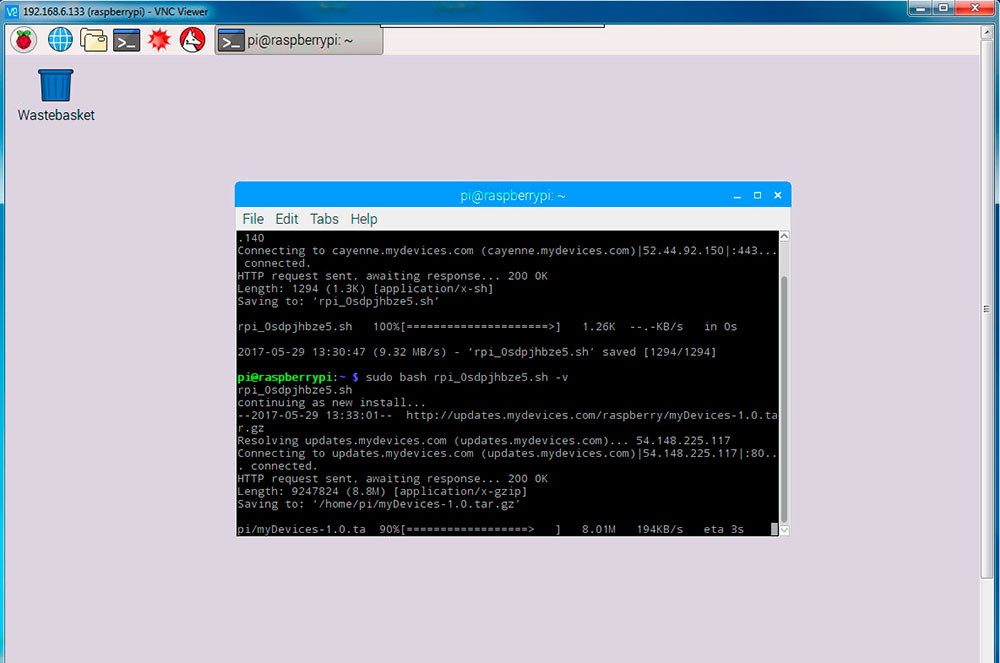Click the terminal title bar text

pos(513,196)
